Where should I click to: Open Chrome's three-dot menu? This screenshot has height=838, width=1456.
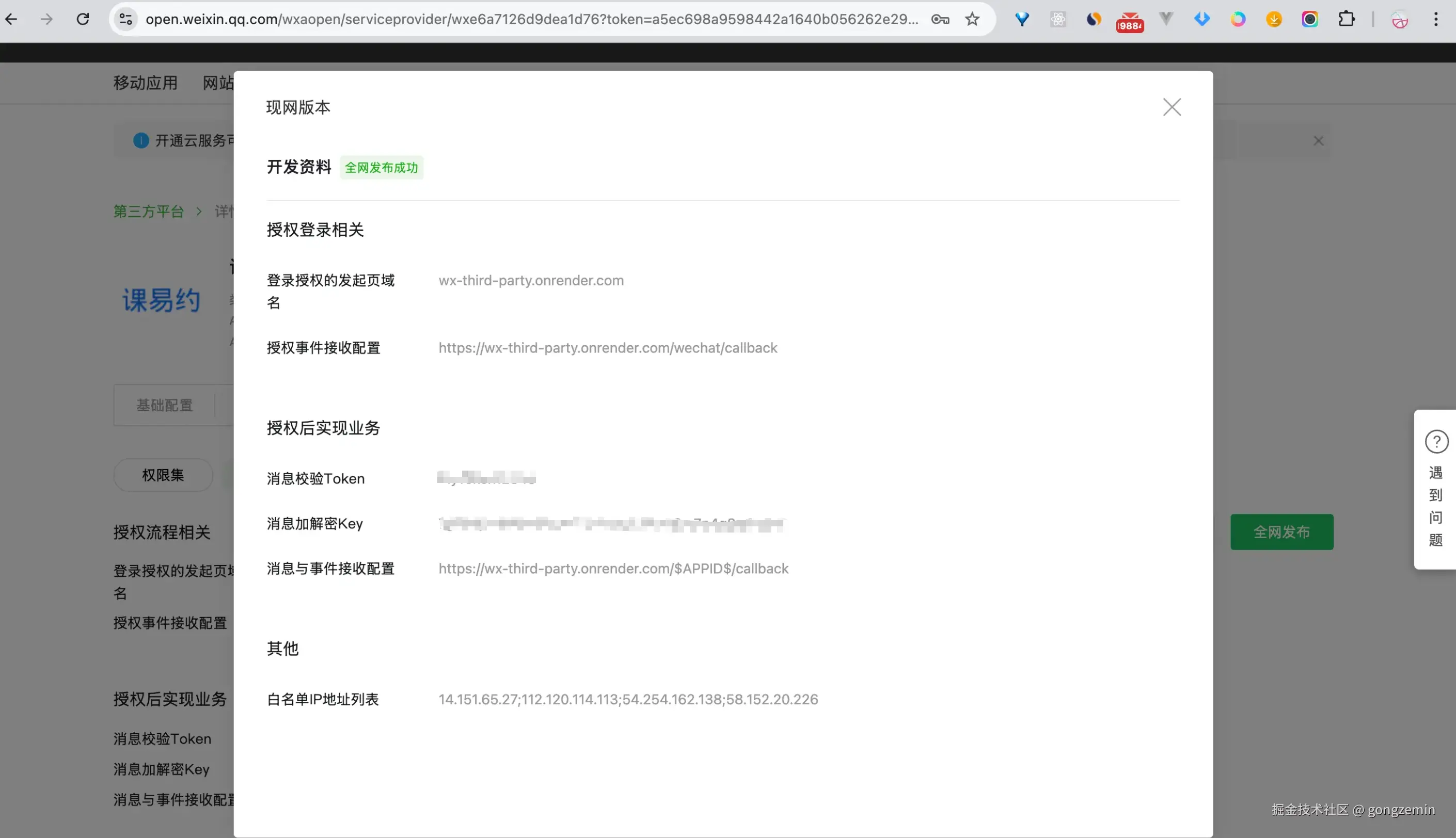click(x=1436, y=20)
